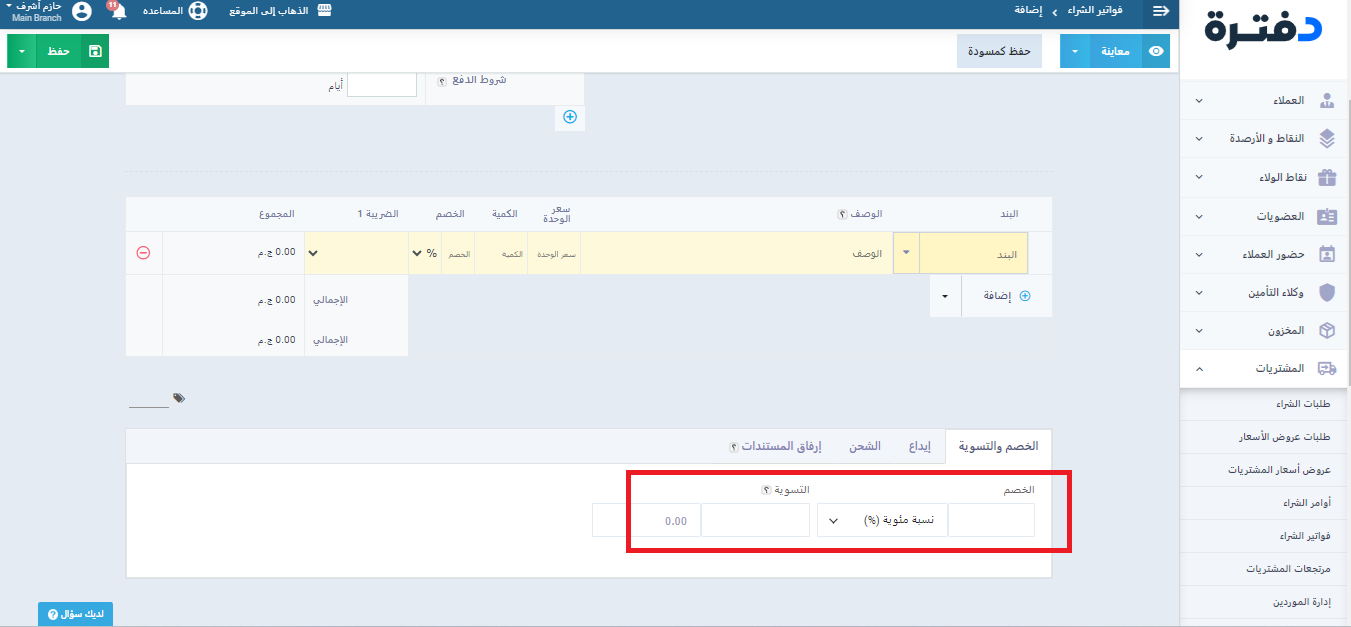Open dropdown next to إضافة button
Viewport: 1351px width, 627px height.
(x=945, y=296)
